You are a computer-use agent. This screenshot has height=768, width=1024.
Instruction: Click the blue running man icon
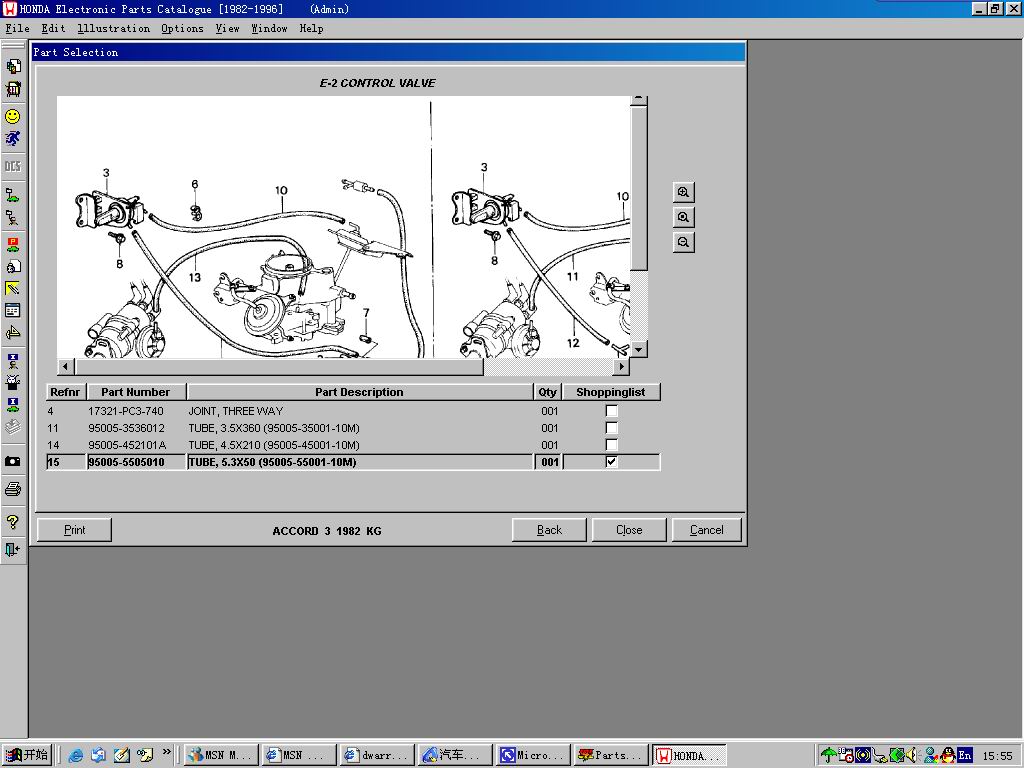tap(13, 138)
